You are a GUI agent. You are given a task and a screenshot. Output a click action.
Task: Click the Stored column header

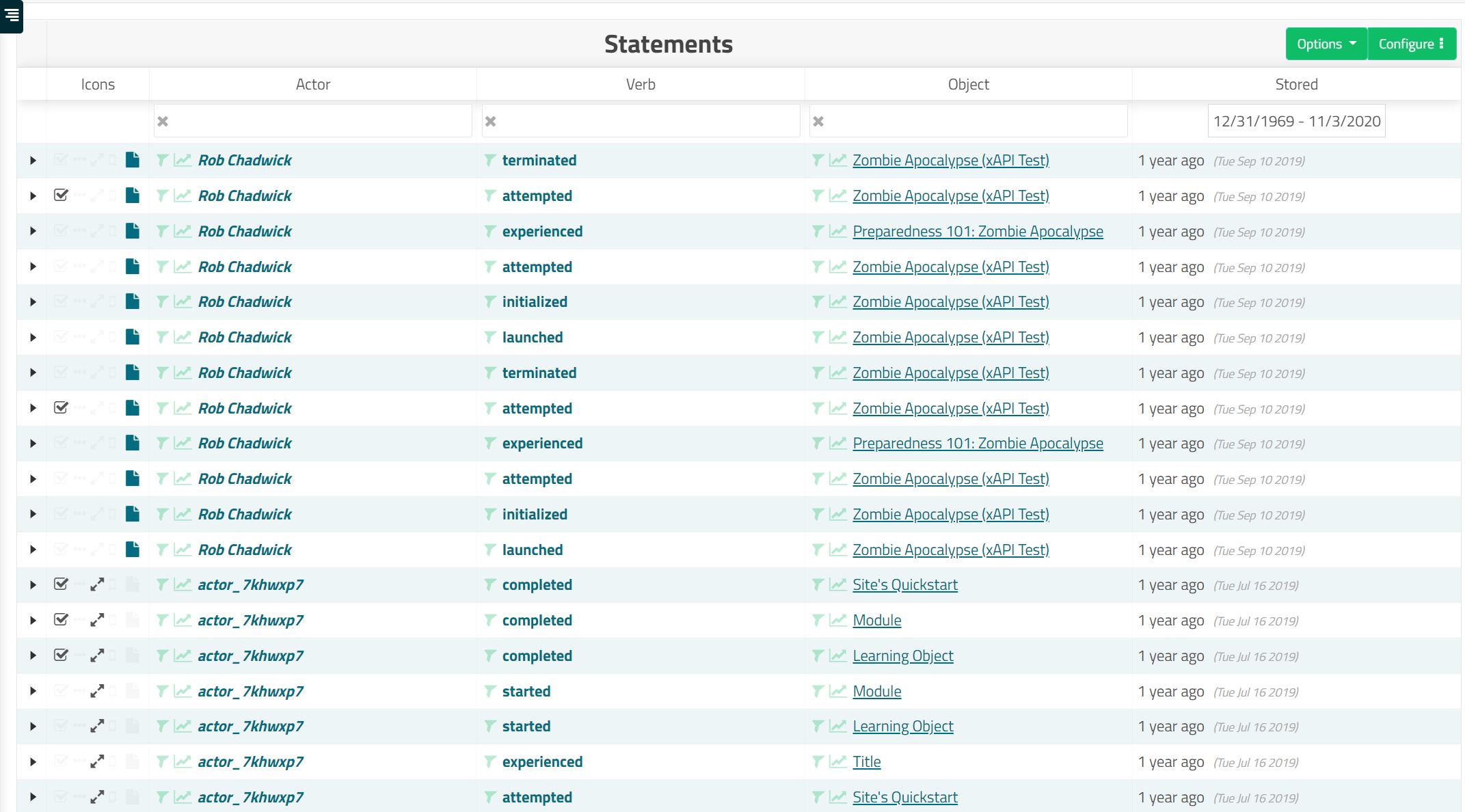pyautogui.click(x=1296, y=84)
